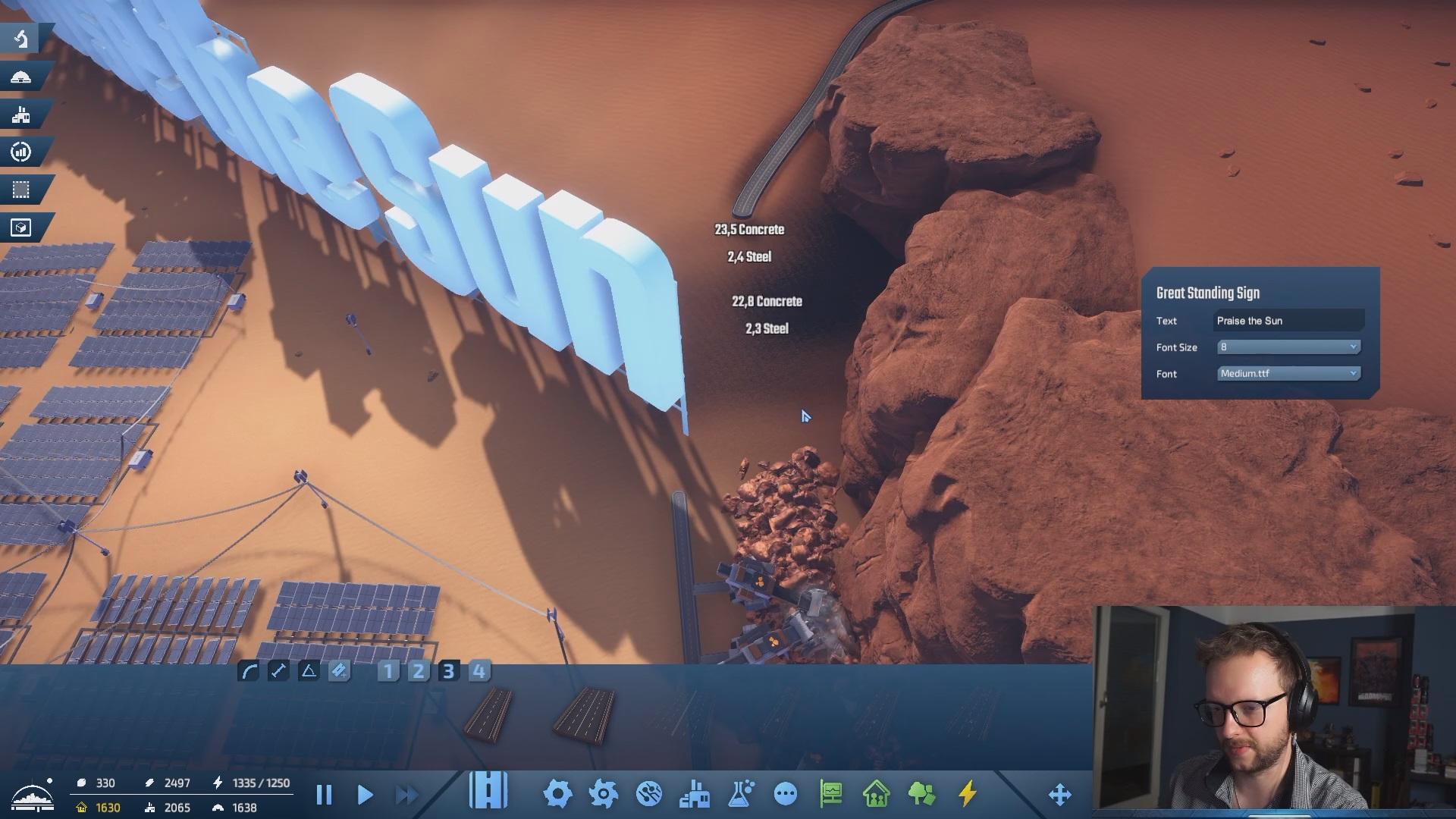Viewport: 1456px width, 819px height.
Task: Expand the Font dropdown showing Medium.ttf
Action: pyautogui.click(x=1288, y=374)
